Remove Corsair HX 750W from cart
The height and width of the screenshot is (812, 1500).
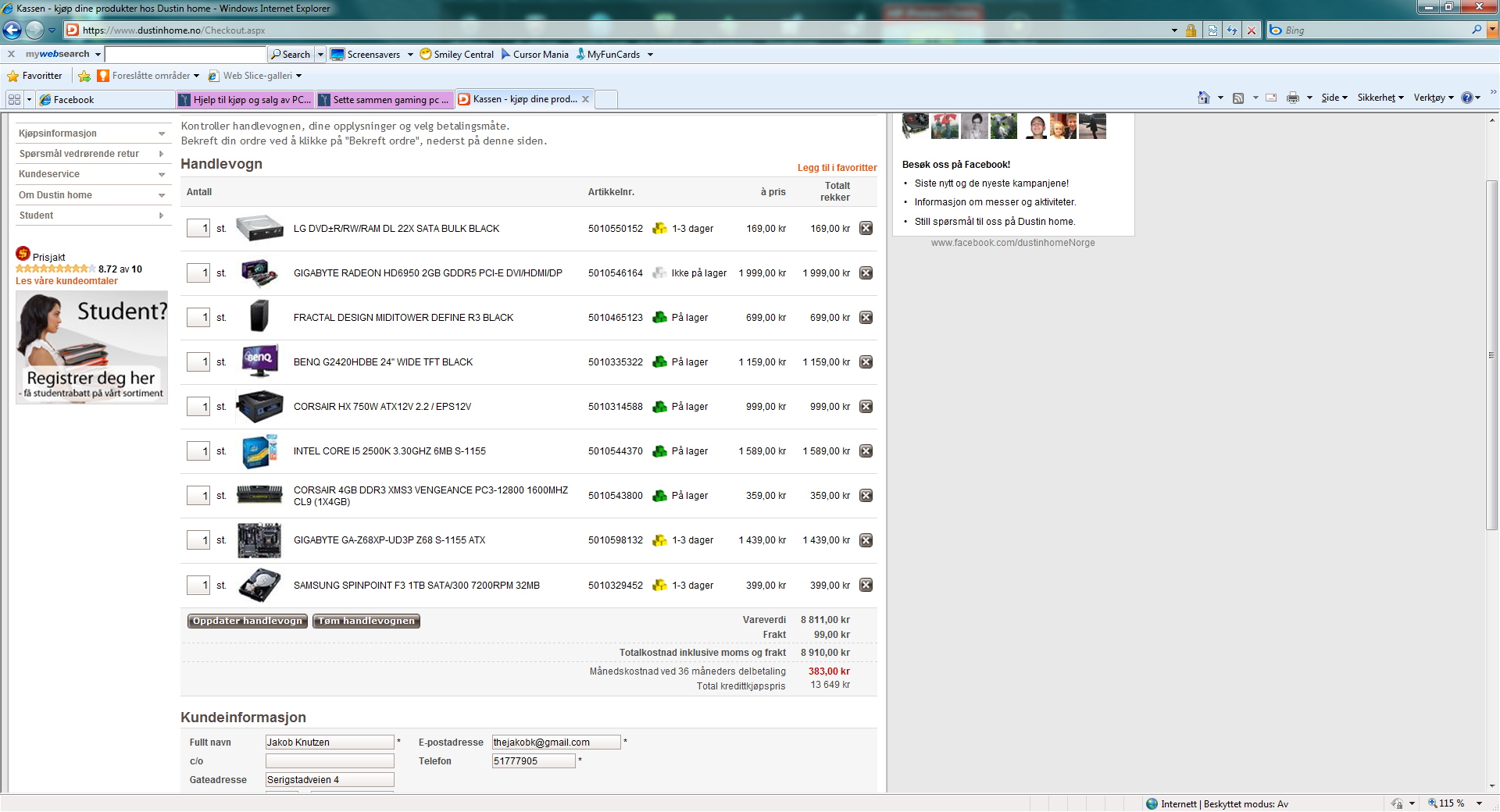click(x=866, y=406)
